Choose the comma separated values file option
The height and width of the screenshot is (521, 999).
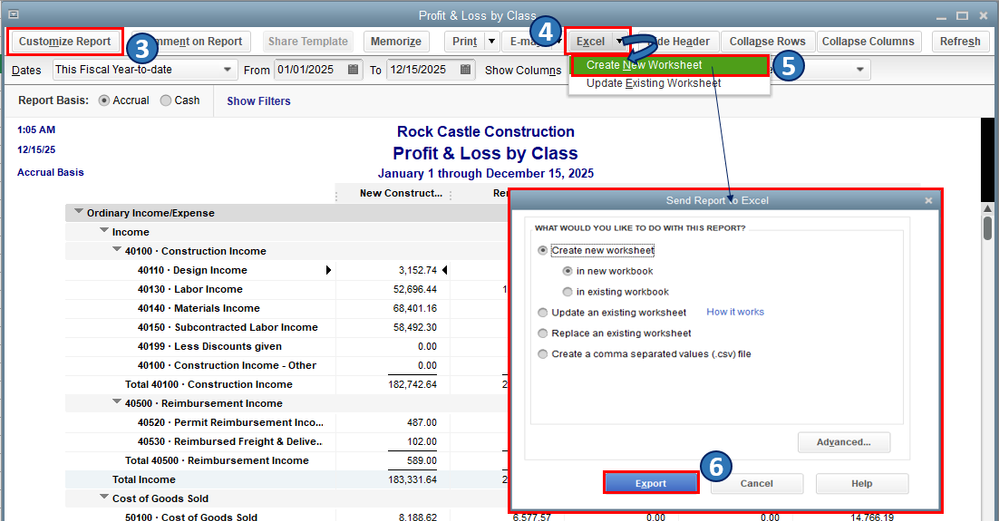coord(542,354)
